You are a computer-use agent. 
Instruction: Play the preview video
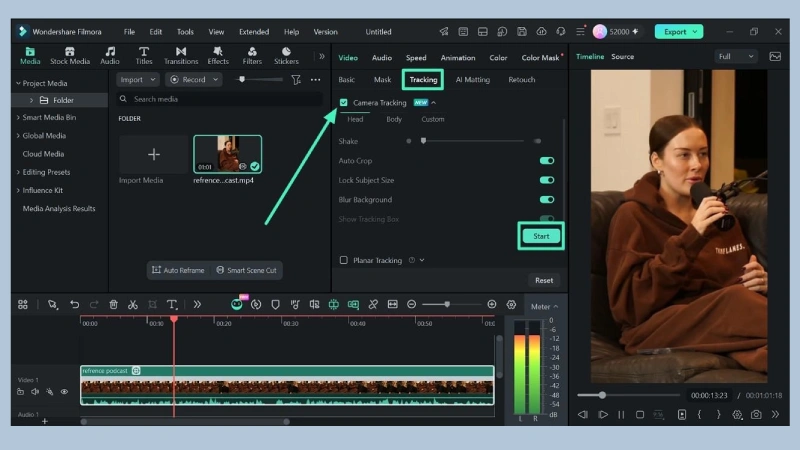tap(603, 415)
